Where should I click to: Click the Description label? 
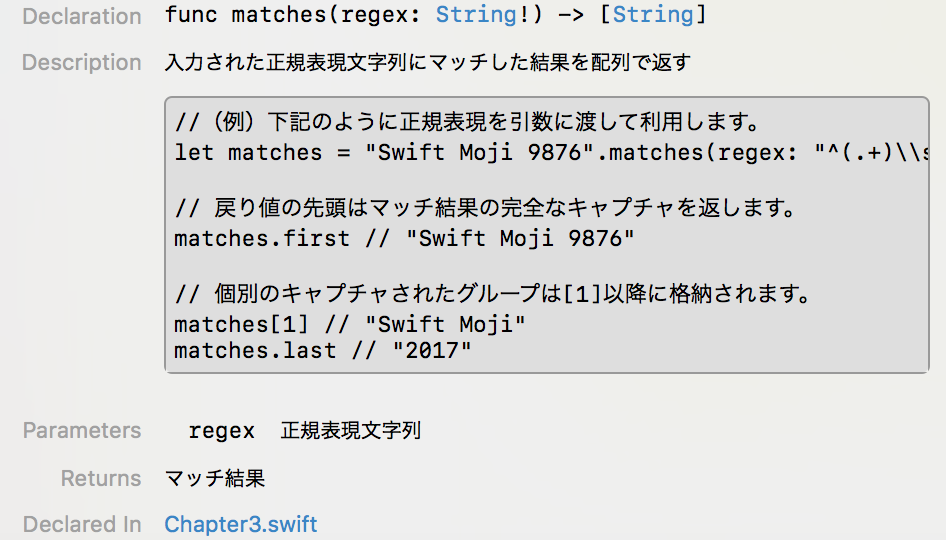(x=81, y=62)
